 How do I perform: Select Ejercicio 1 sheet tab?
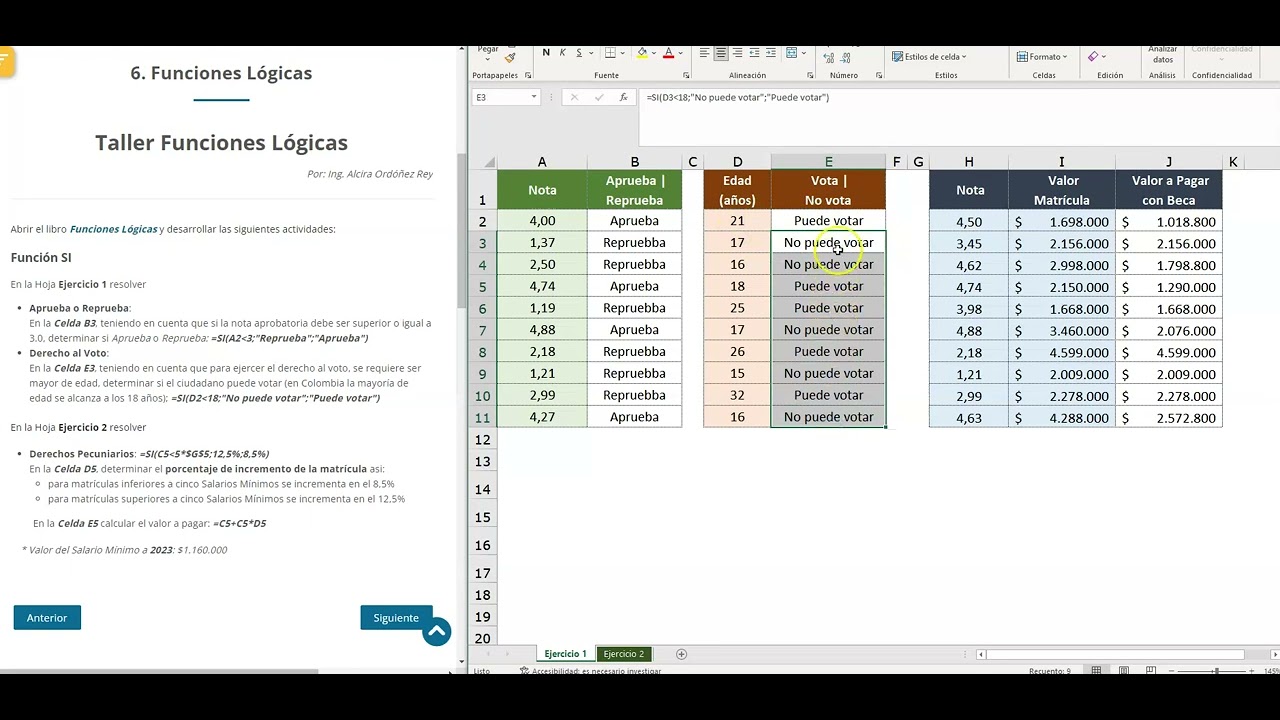[x=565, y=654]
